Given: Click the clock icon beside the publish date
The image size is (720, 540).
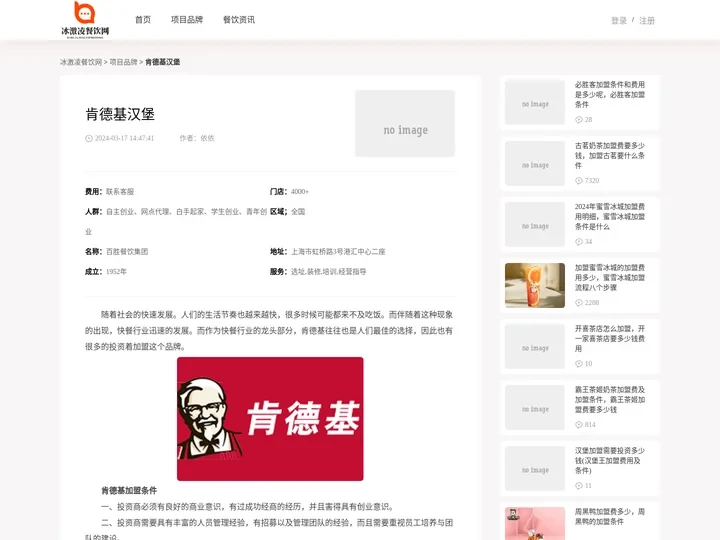Looking at the screenshot, I should (89, 138).
